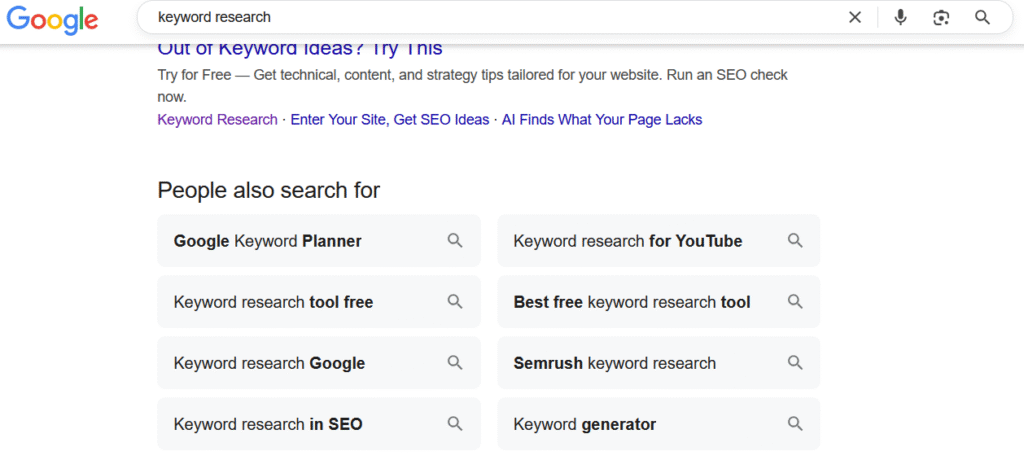Click the Google logo
The image size is (1024, 456).
(x=52, y=19)
